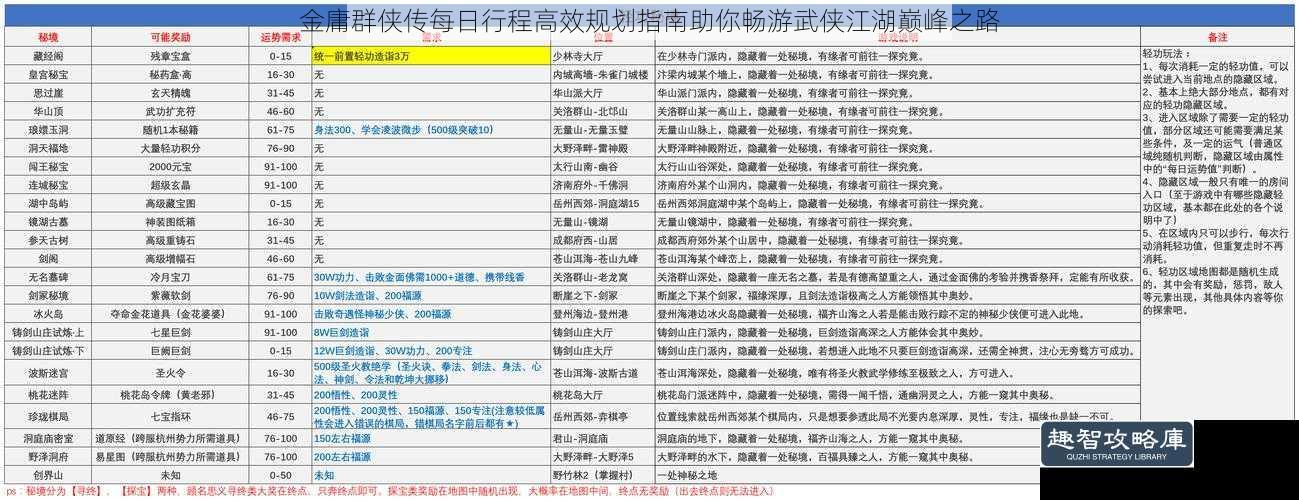
Task: Click the 超级玄晶 reward cell
Action: coord(170,185)
